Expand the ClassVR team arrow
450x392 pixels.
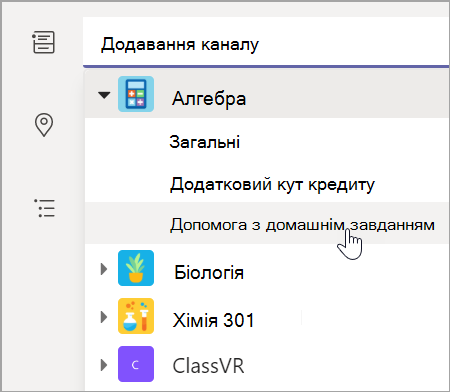tap(104, 365)
